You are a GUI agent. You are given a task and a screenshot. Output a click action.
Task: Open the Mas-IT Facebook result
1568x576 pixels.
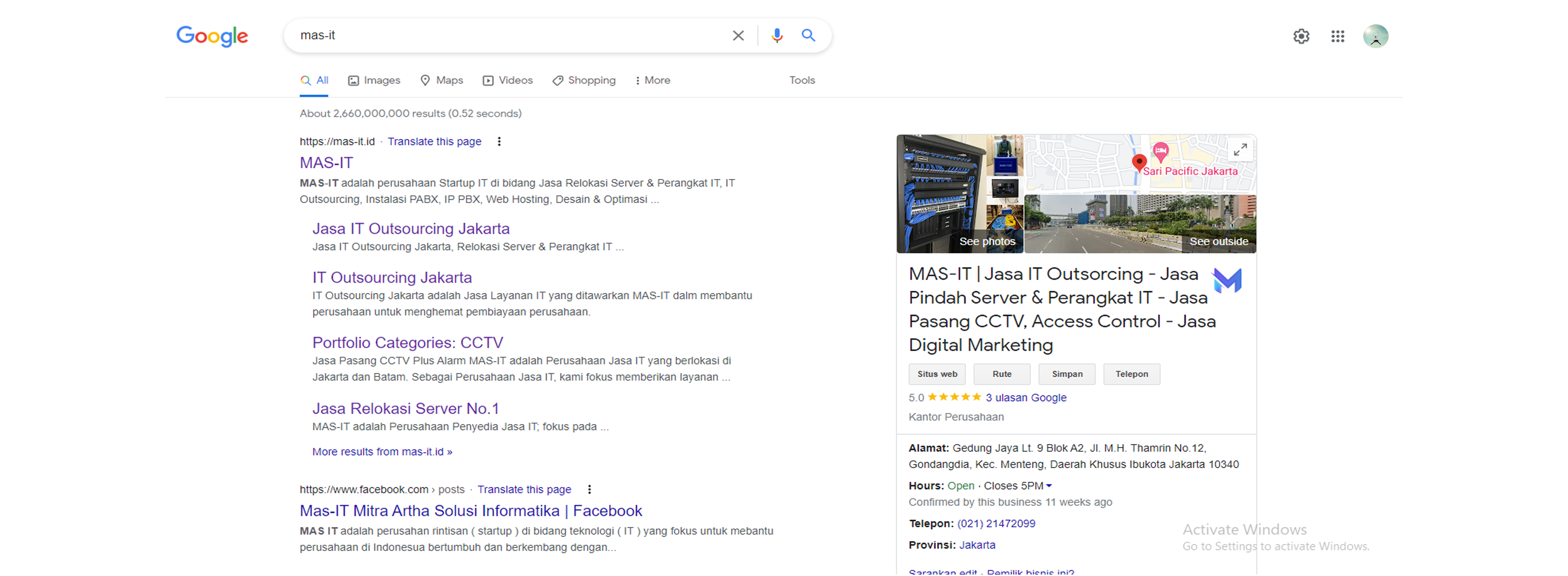[x=471, y=511]
